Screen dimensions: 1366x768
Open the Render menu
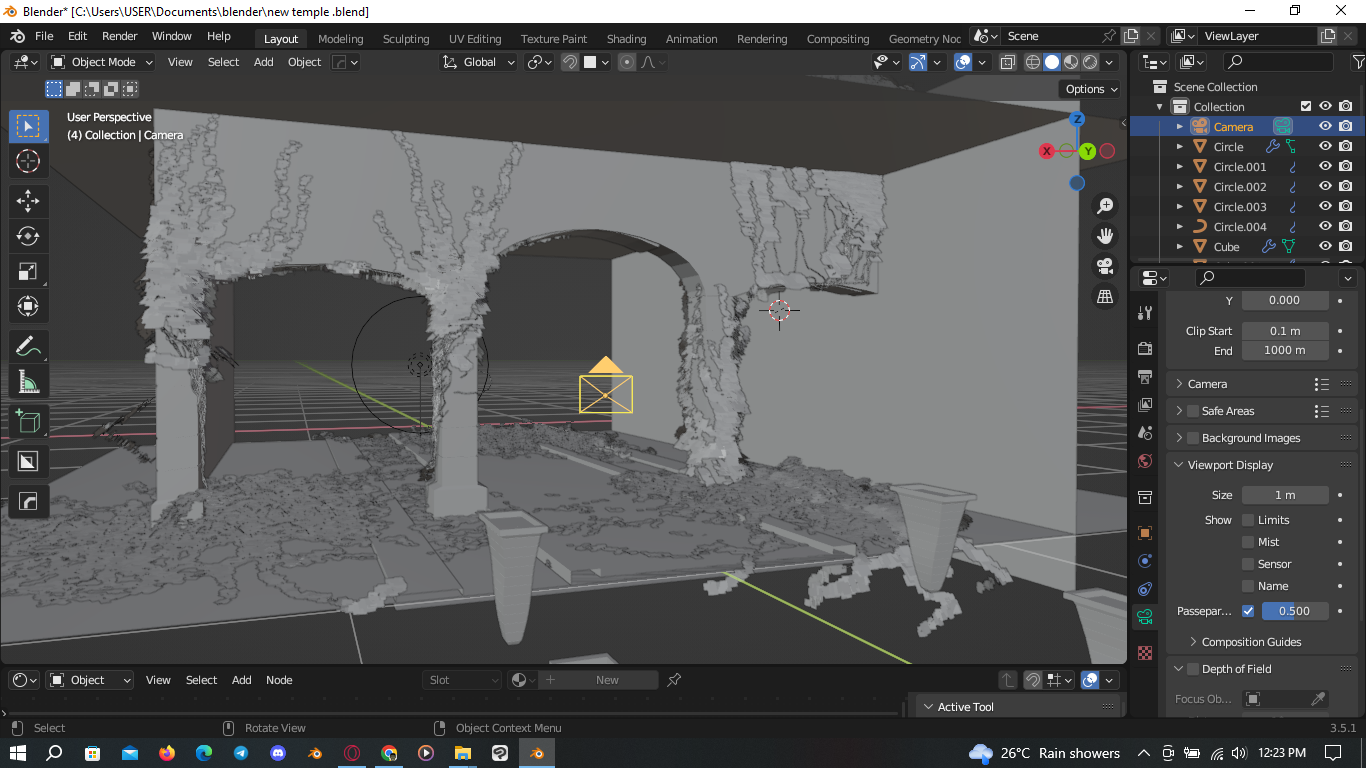(x=120, y=36)
